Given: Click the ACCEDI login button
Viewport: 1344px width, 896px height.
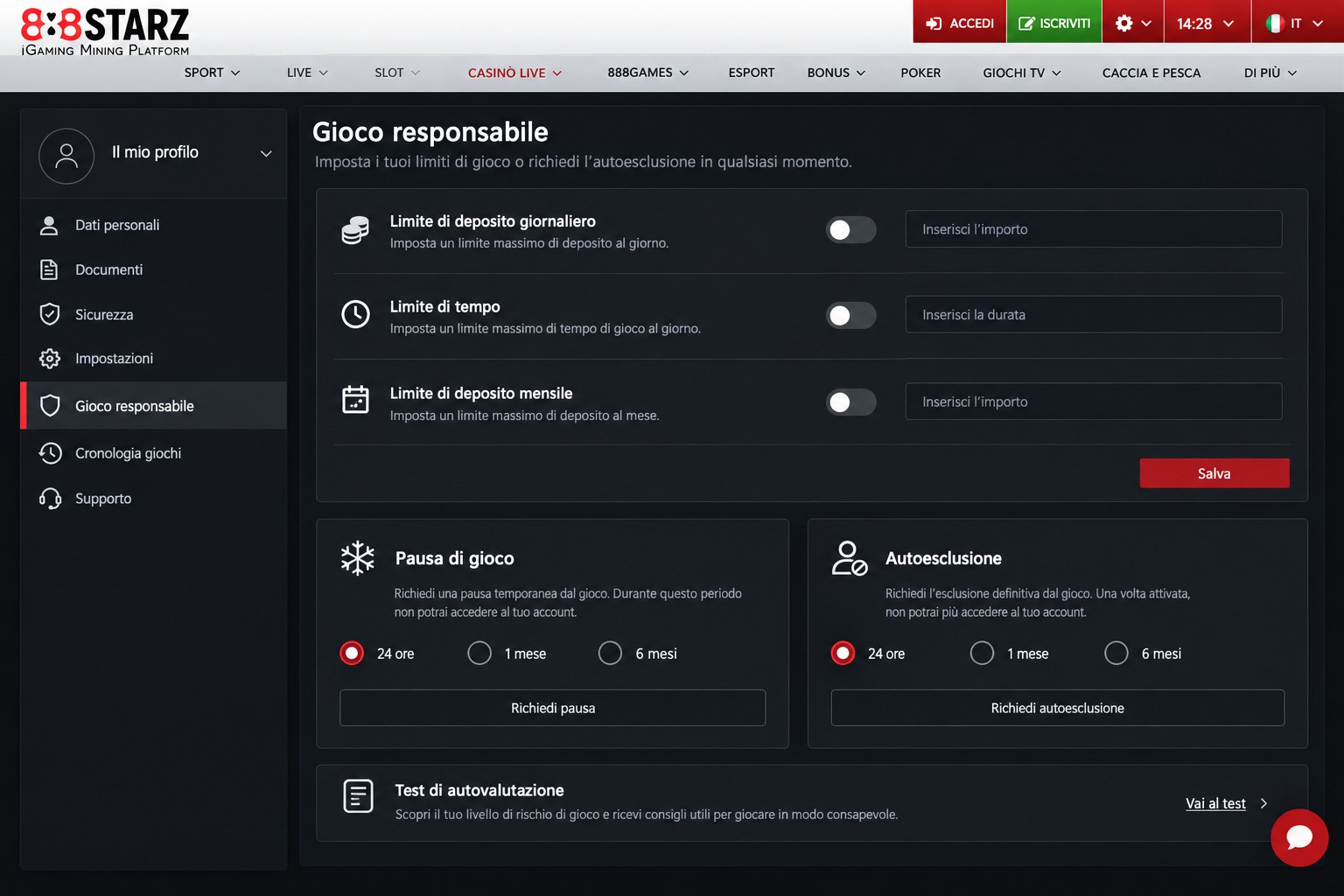Looking at the screenshot, I should [x=960, y=22].
